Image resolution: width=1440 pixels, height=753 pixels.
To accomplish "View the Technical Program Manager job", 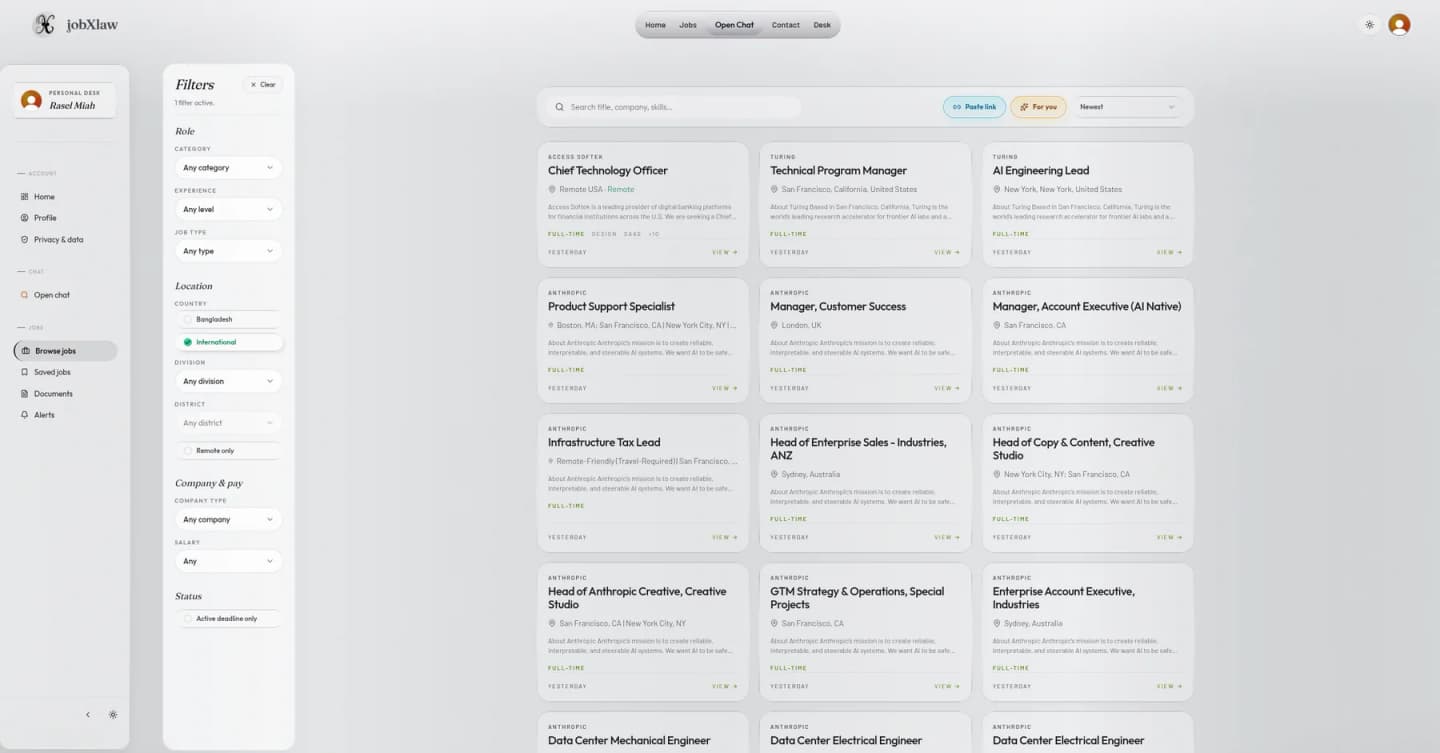I will click(x=946, y=252).
